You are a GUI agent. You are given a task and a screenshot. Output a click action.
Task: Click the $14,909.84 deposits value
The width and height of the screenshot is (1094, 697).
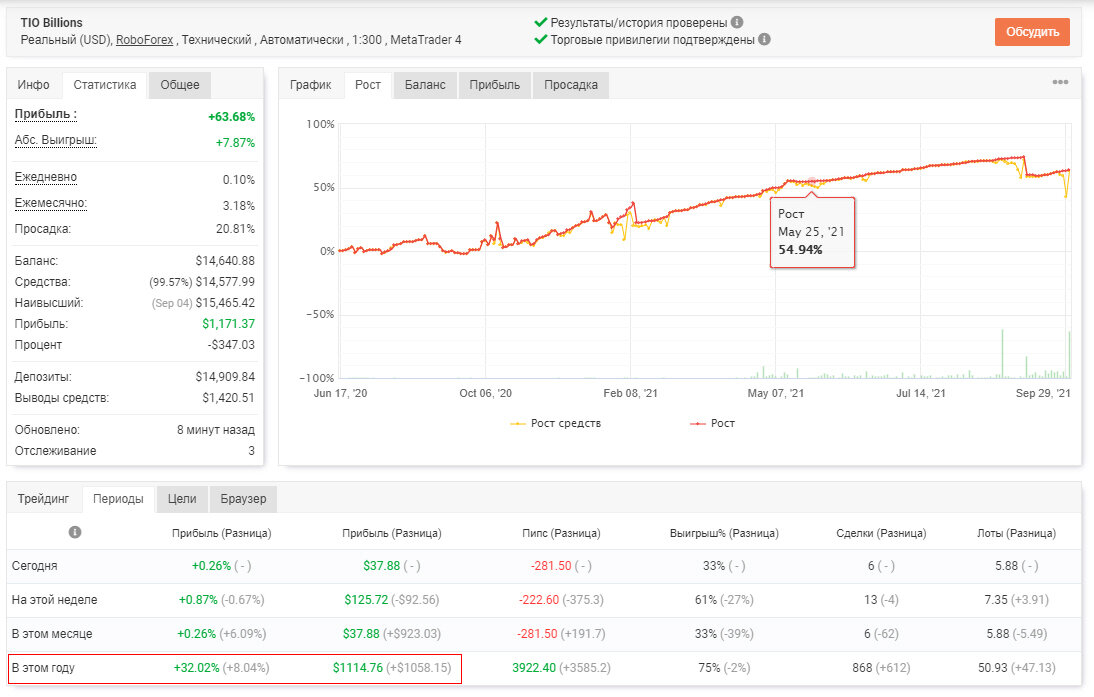[225, 377]
